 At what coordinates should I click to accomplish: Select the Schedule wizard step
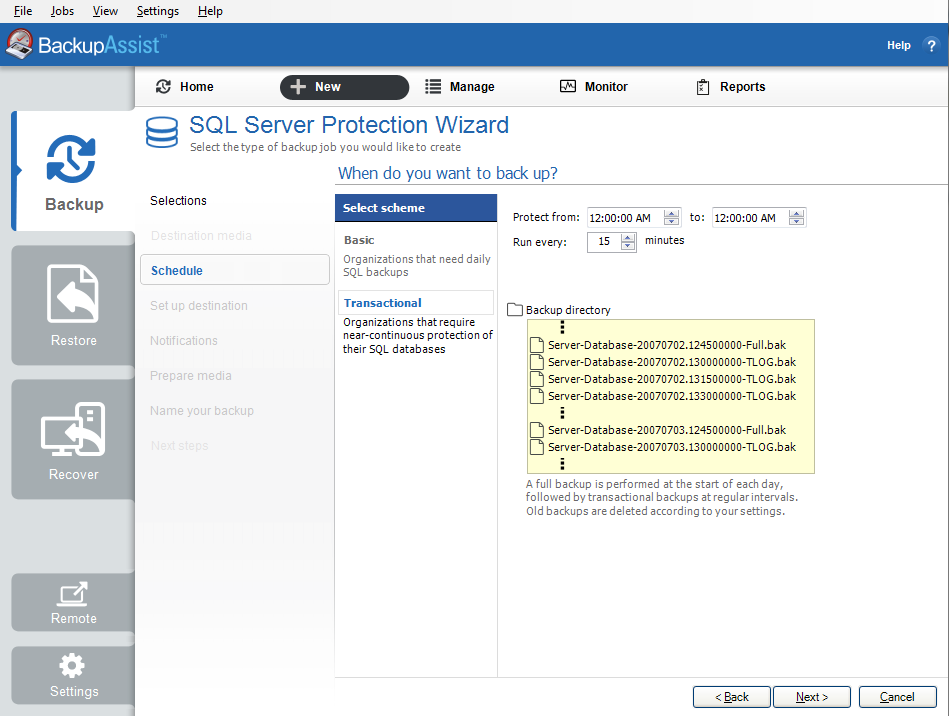[x=235, y=270]
